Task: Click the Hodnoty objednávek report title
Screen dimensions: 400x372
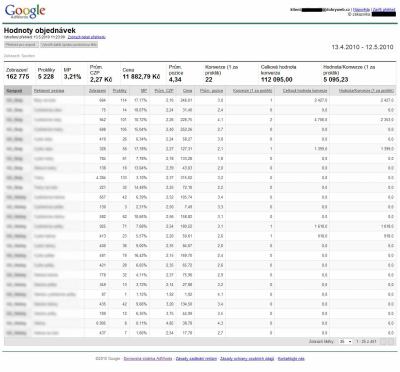Action: (x=40, y=30)
